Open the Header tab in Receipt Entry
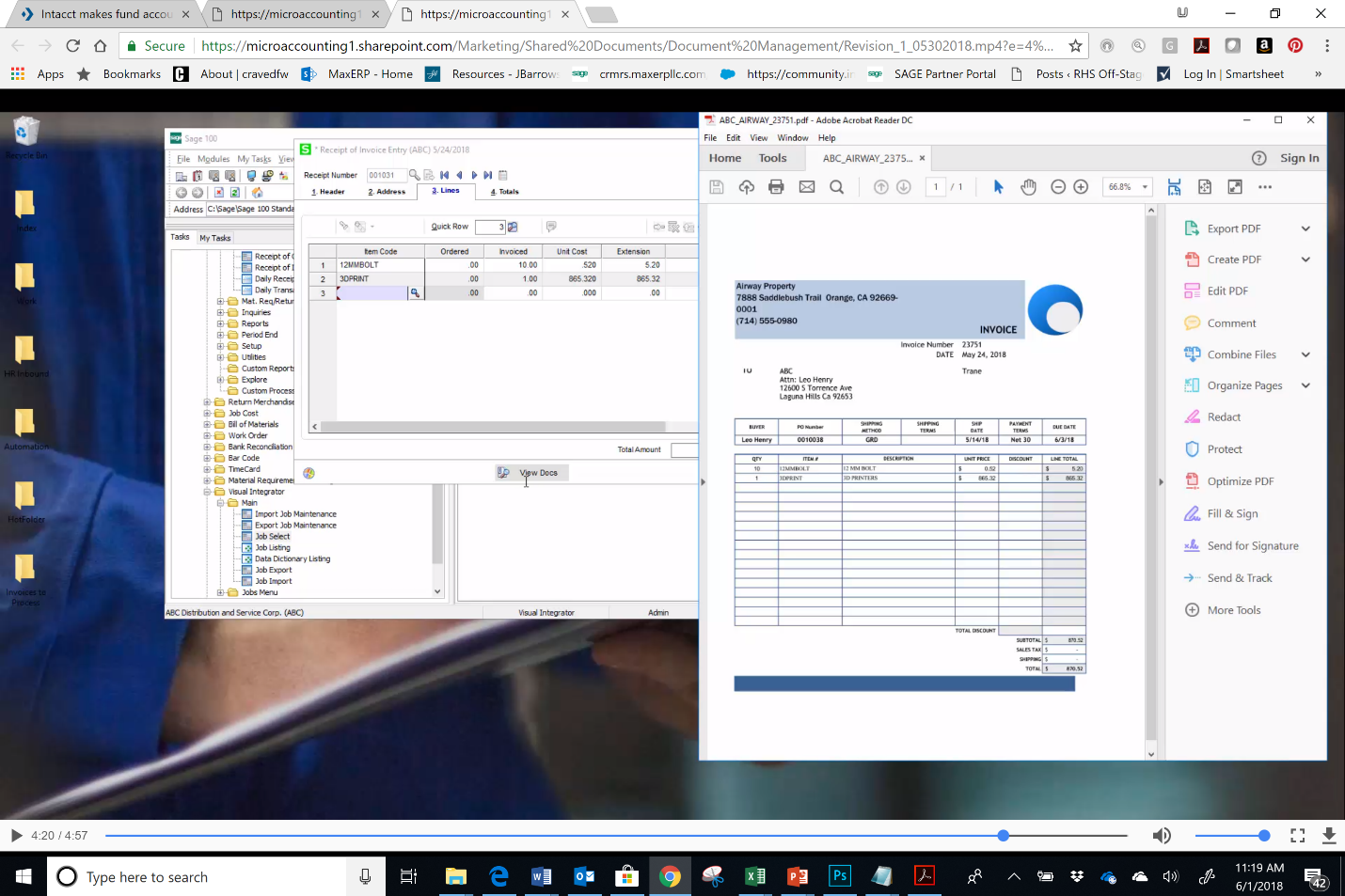 click(328, 192)
